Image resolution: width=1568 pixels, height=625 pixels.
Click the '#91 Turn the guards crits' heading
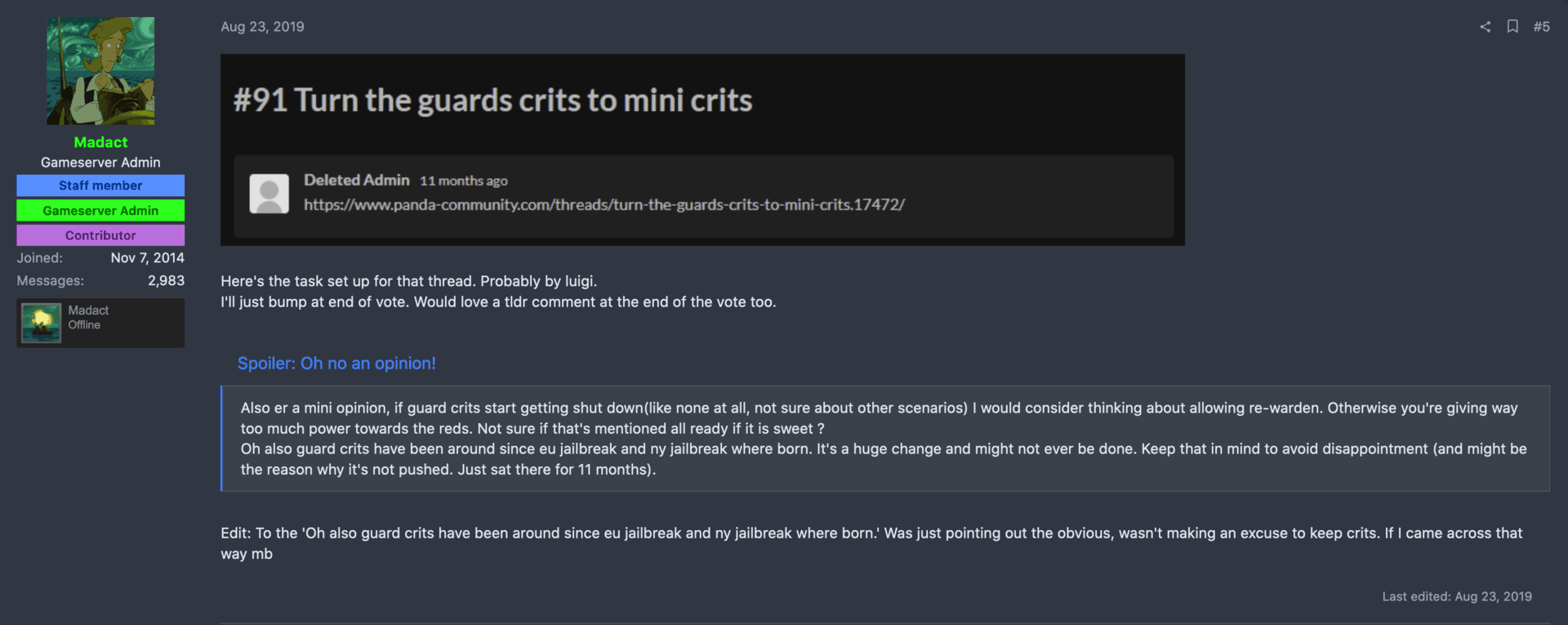coord(492,100)
